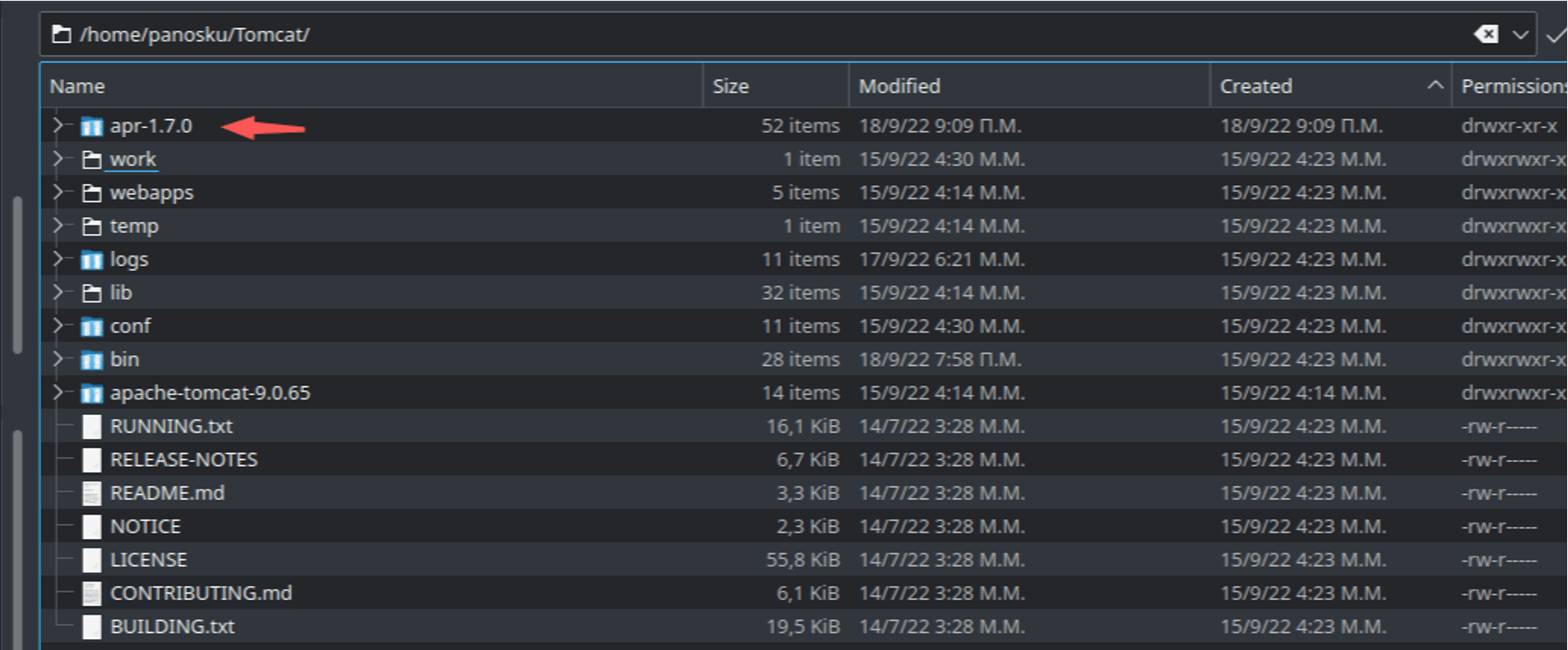1568x650 pixels.
Task: Click the README.md file icon
Action: point(92,493)
